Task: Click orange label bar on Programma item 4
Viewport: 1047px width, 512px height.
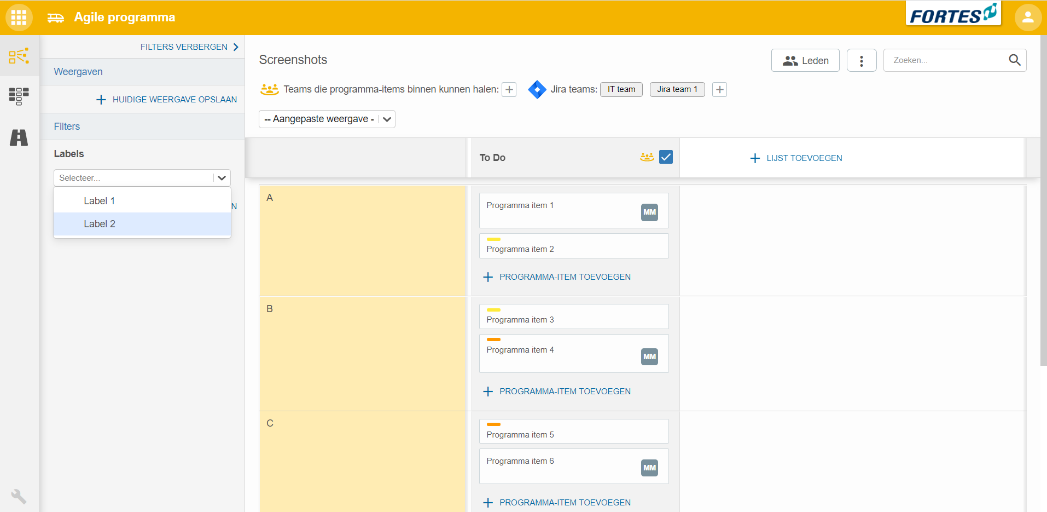Action: point(493,340)
